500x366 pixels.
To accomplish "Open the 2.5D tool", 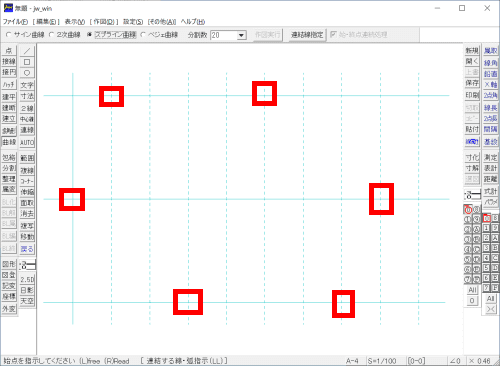I will [27, 280].
